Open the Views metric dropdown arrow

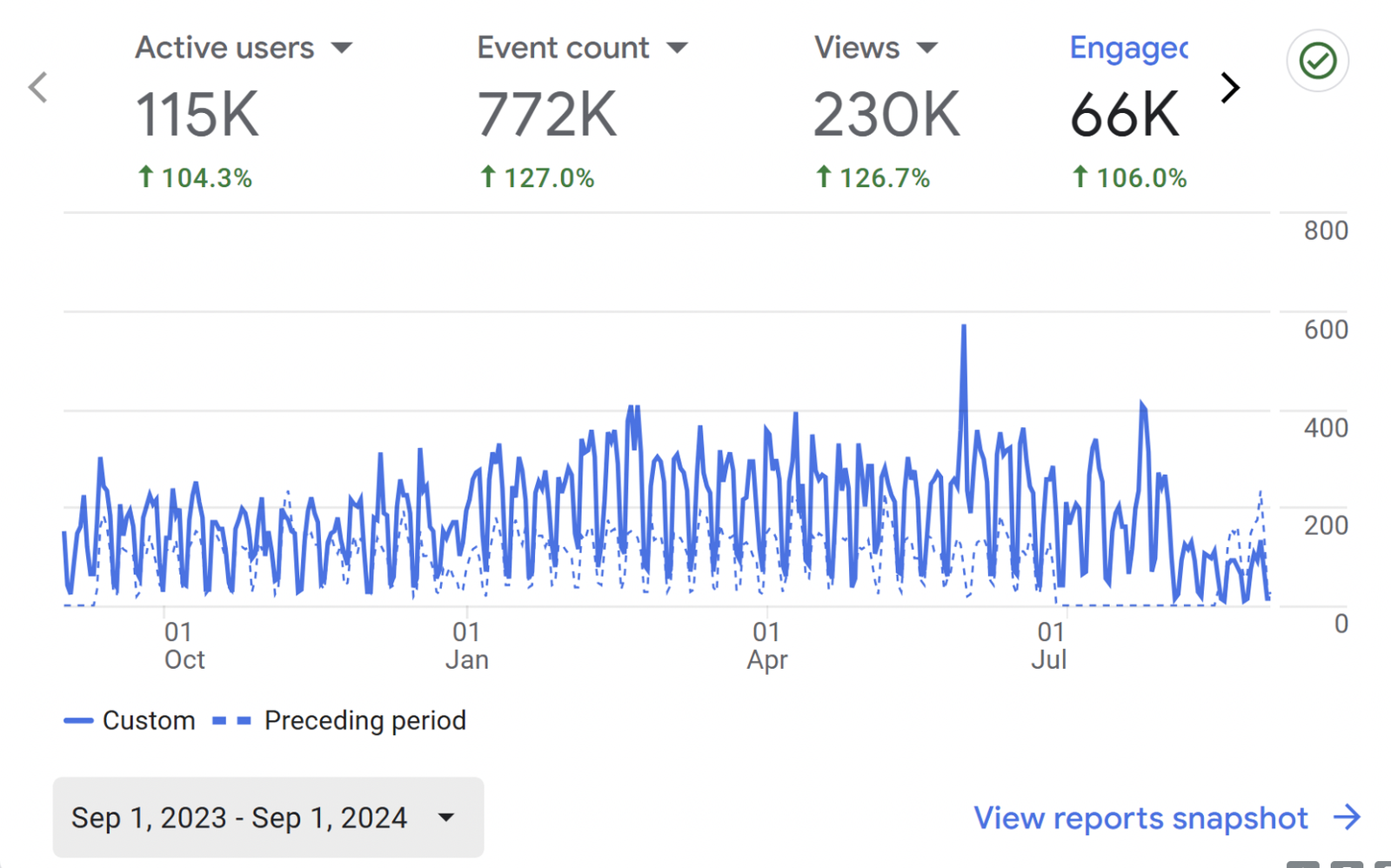tap(927, 48)
